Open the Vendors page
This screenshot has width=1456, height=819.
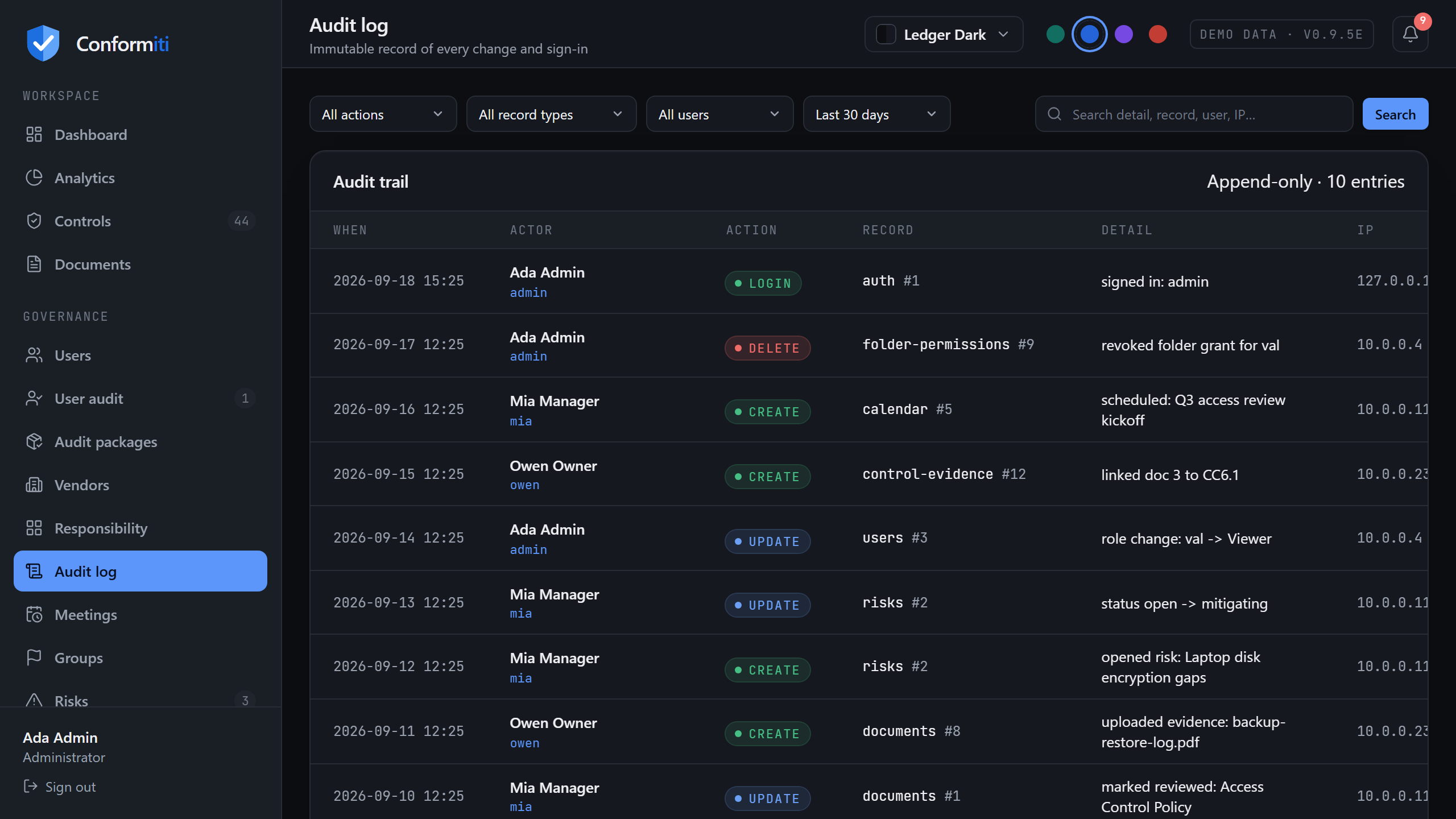click(140, 485)
